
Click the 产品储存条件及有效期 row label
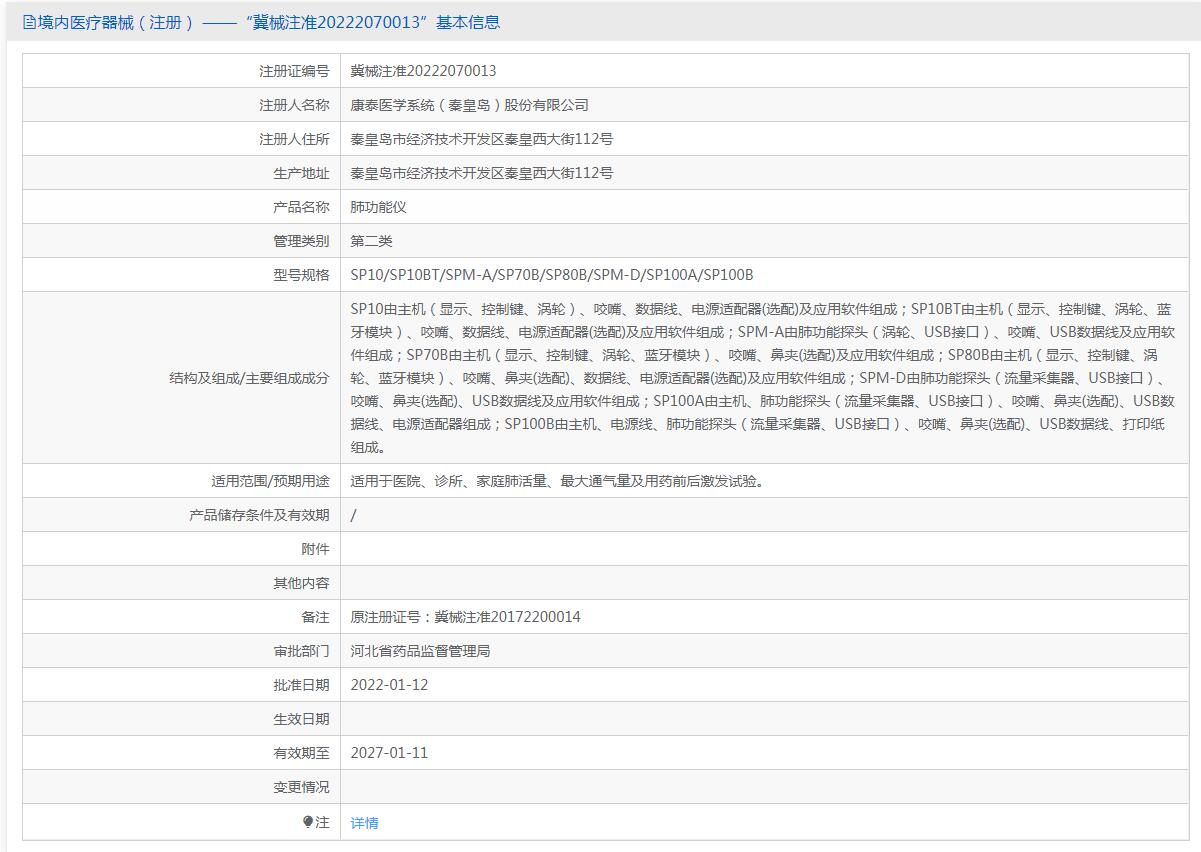259,515
